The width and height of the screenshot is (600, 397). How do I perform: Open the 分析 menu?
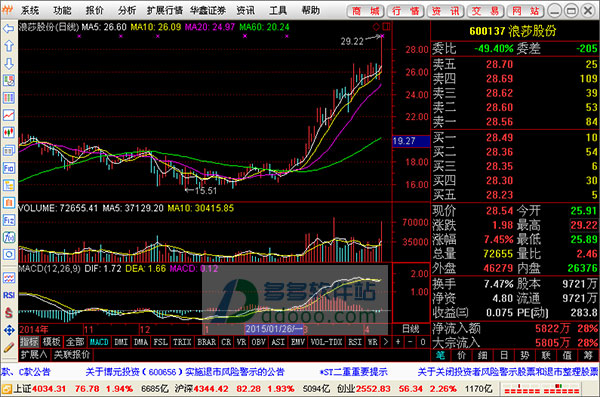click(127, 10)
